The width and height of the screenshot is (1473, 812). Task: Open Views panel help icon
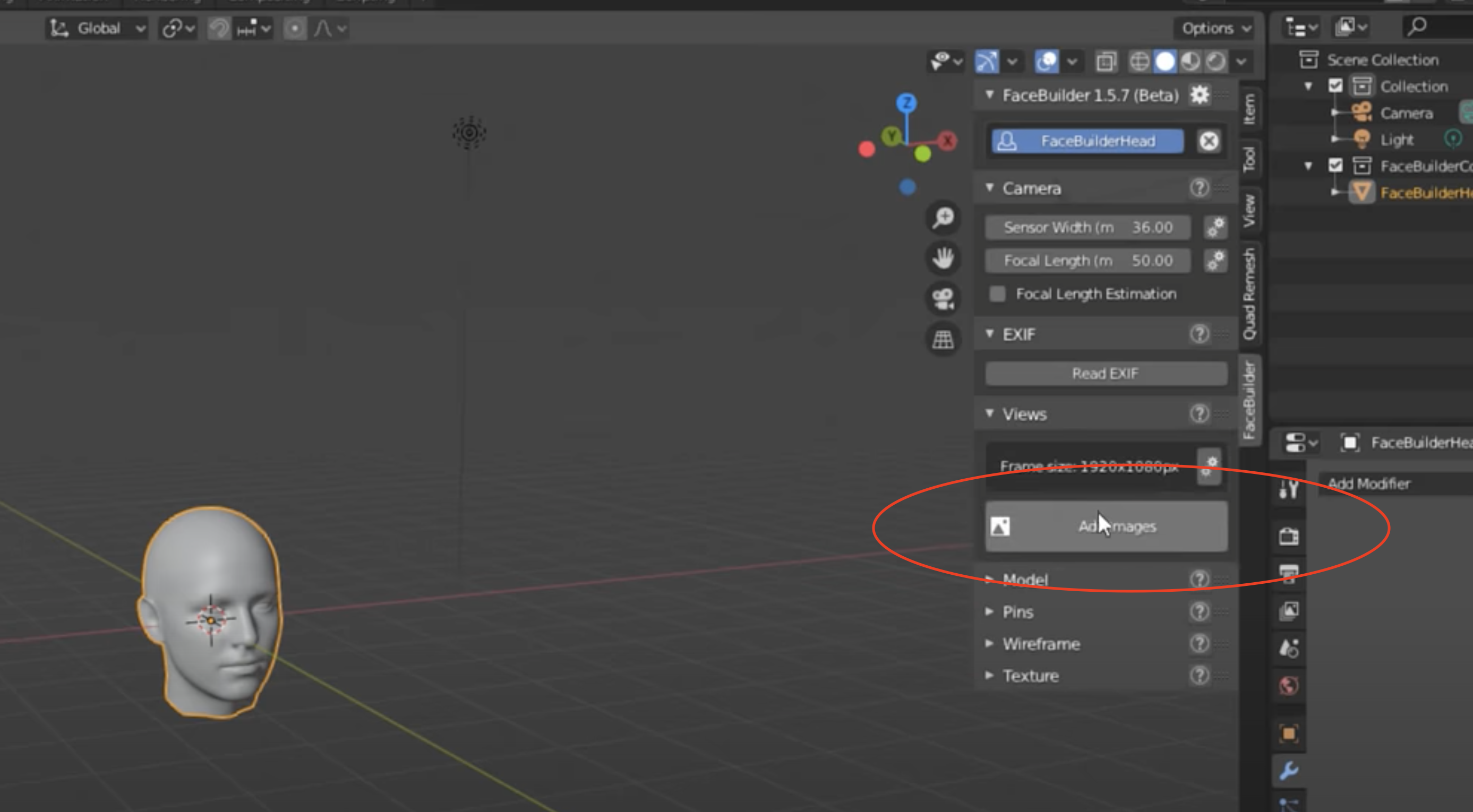point(1200,413)
